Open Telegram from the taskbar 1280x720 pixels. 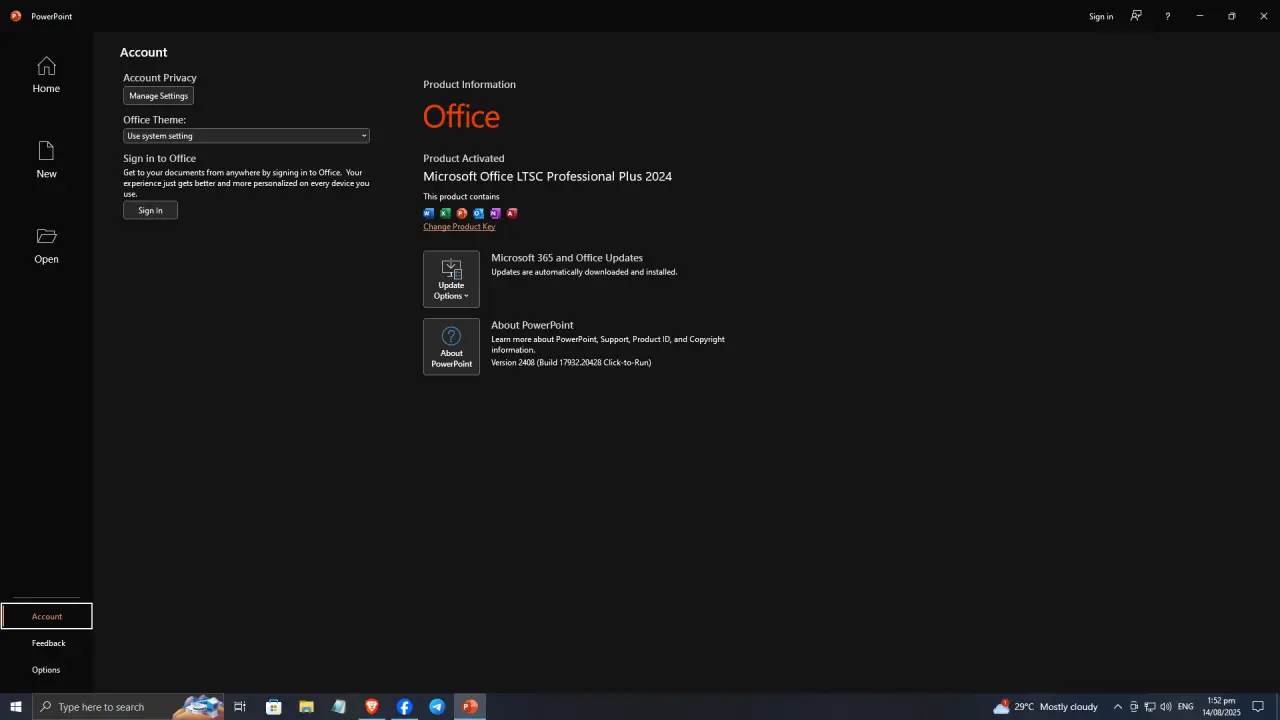tap(437, 707)
